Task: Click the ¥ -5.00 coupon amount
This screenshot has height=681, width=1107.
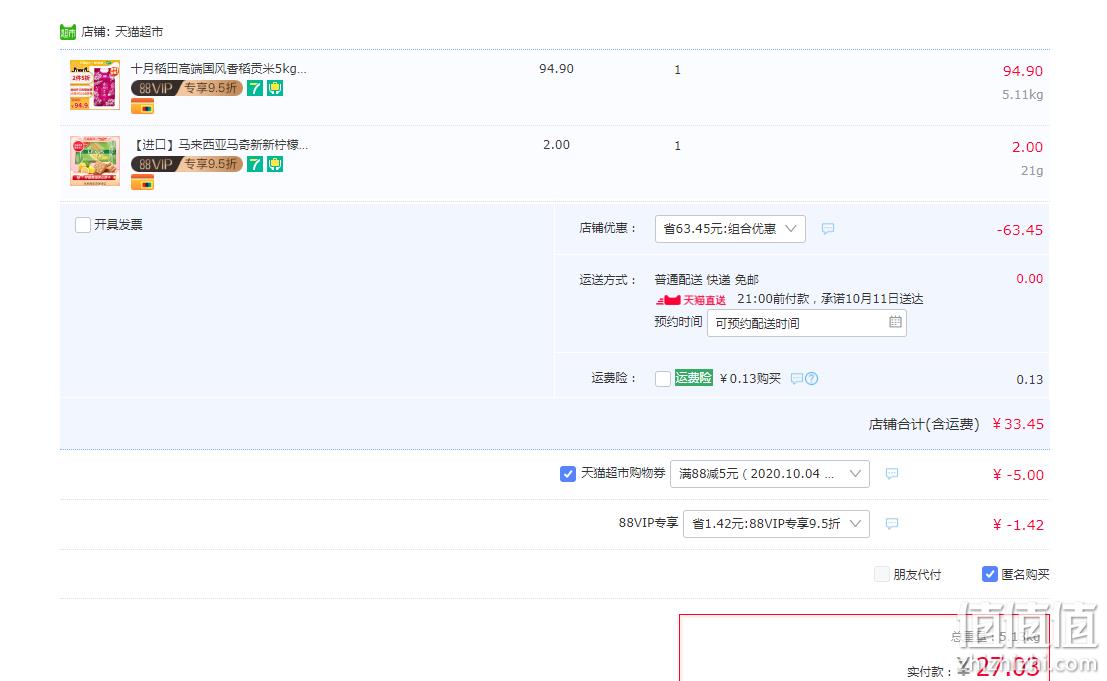Action: (x=1017, y=475)
